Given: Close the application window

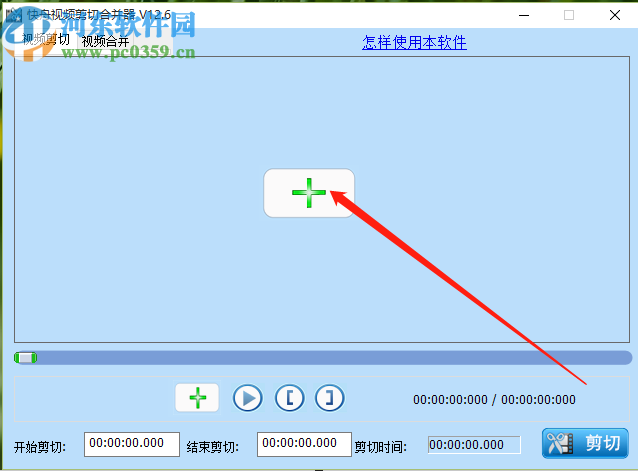Looking at the screenshot, I should point(615,15).
